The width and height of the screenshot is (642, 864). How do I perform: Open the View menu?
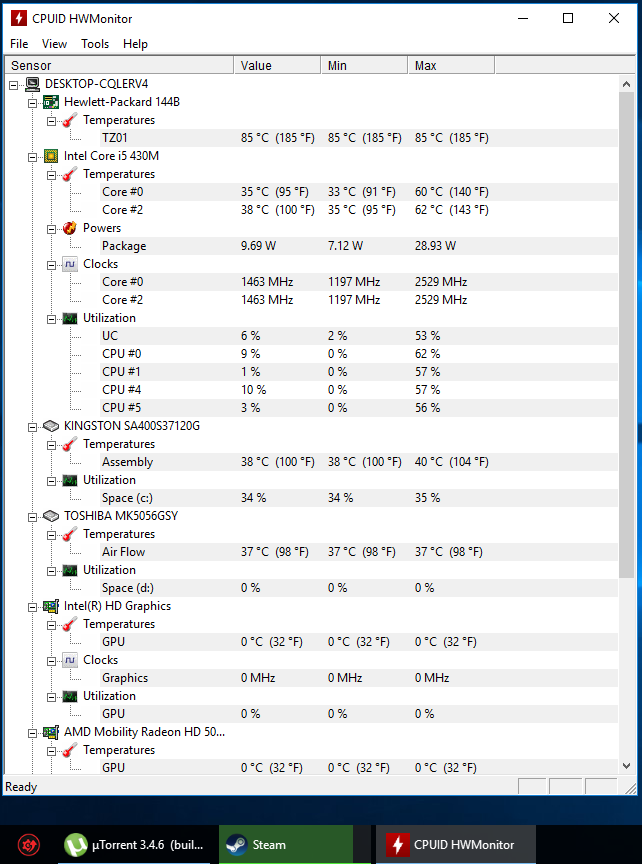(54, 44)
